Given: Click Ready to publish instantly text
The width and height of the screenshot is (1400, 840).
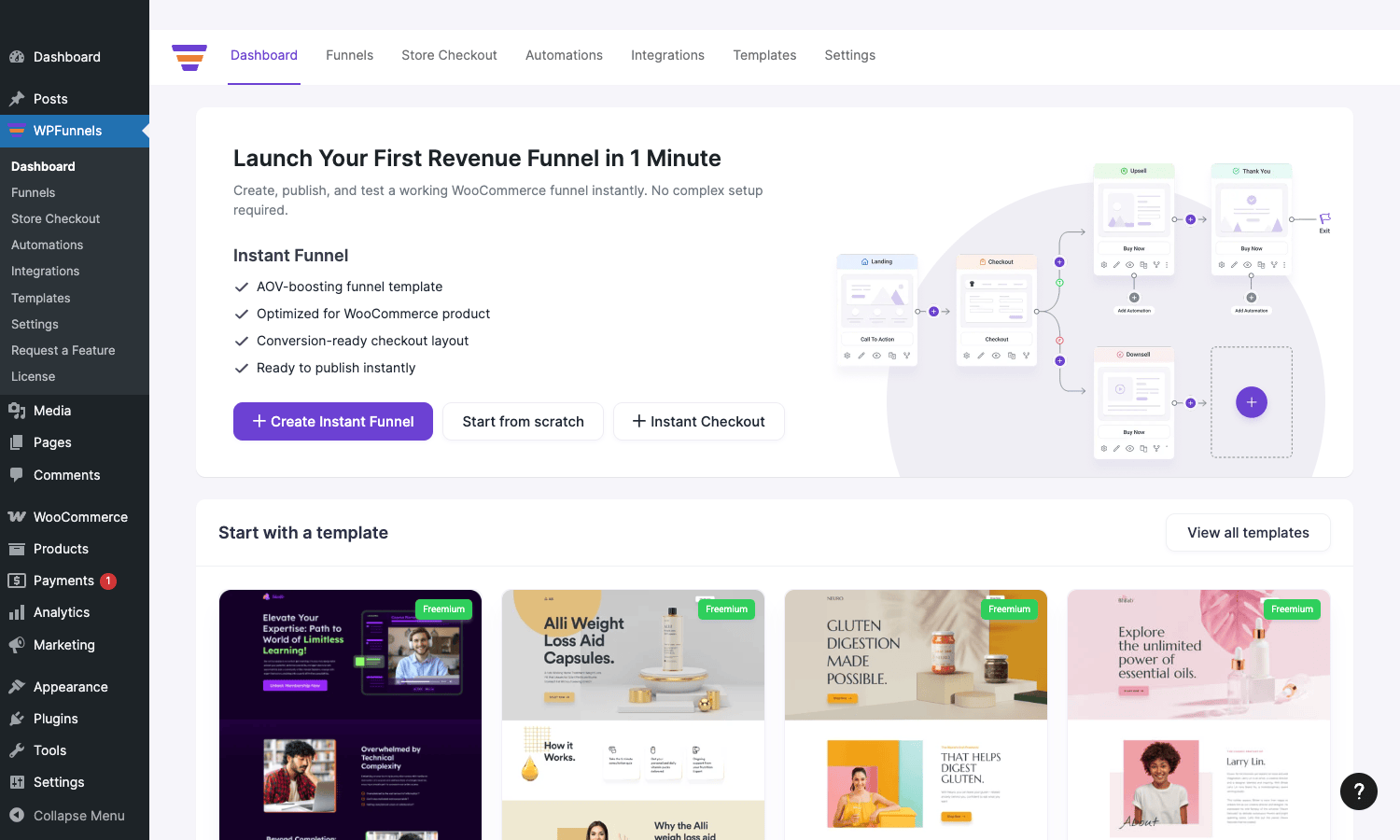Looking at the screenshot, I should click(x=336, y=368).
